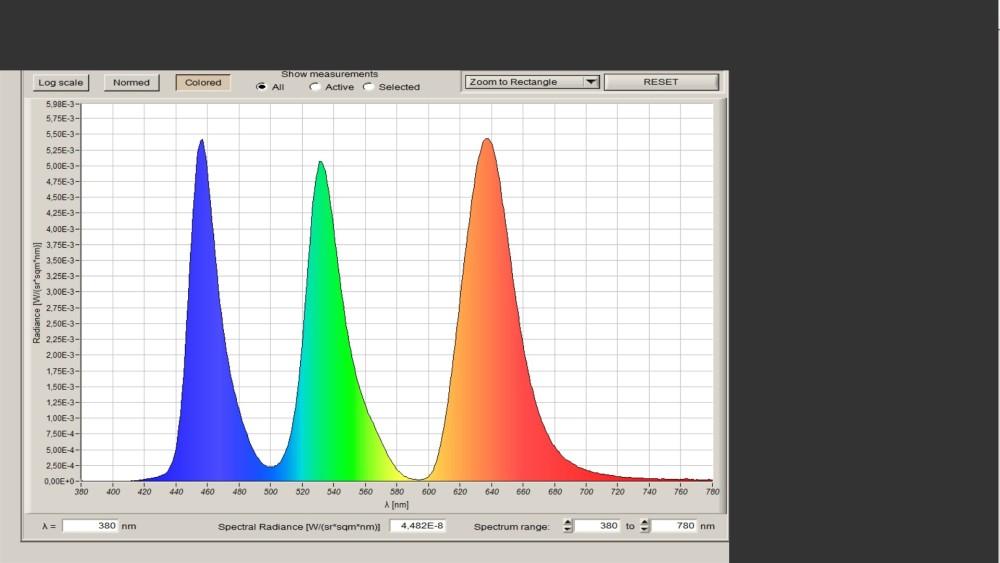
Task: Click the stepper beside the 780 range end
Action: click(644, 526)
